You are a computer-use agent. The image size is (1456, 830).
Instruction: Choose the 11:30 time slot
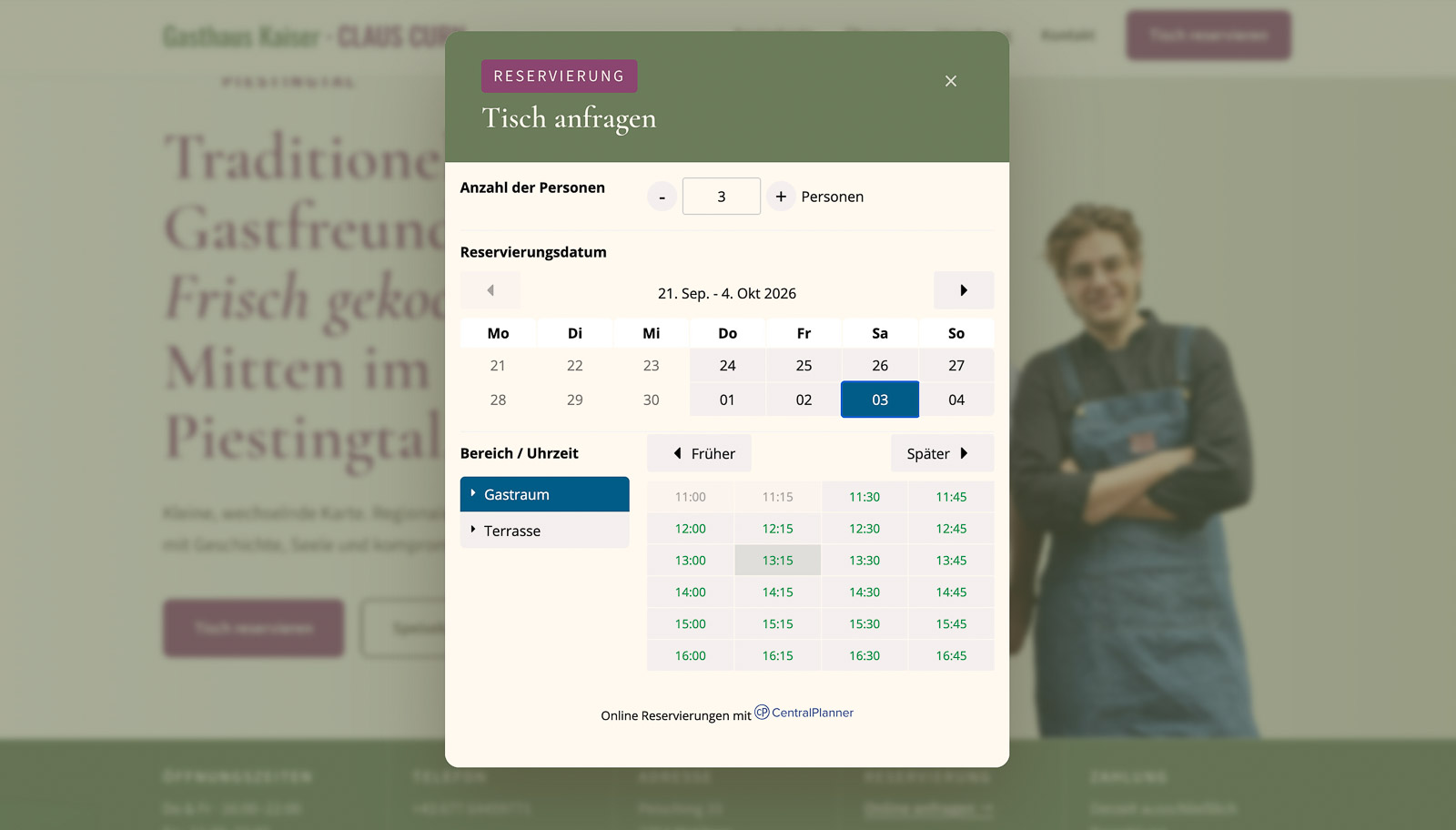pyautogui.click(x=864, y=497)
